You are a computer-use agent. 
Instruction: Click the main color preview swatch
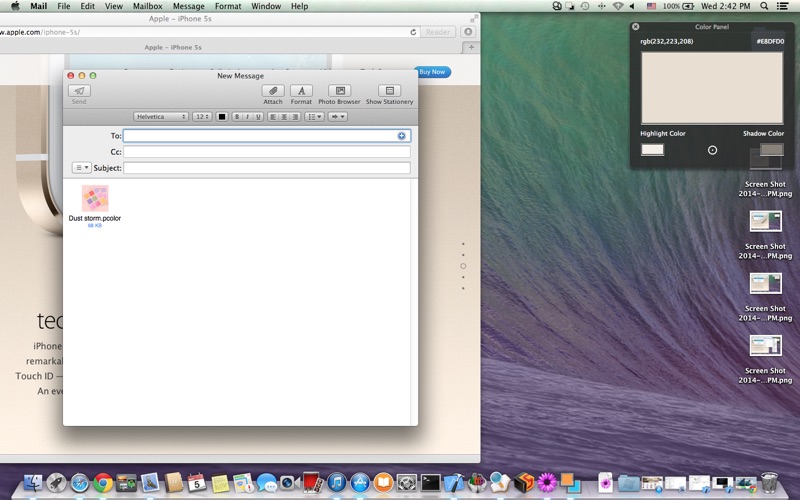(x=712, y=88)
